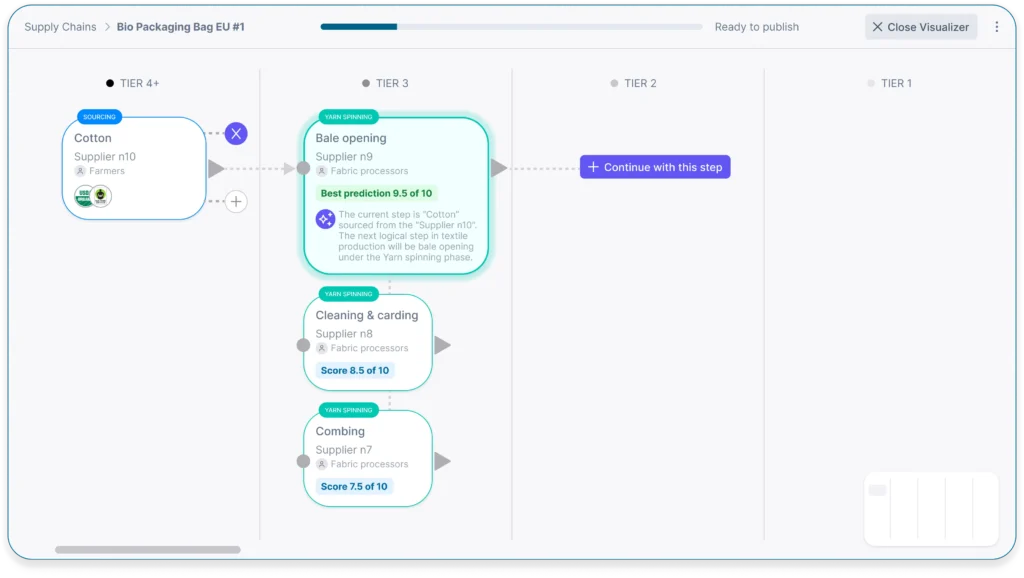The height and width of the screenshot is (578, 1024).
Task: Click the Bale opening input connector dot
Action: coord(303,168)
